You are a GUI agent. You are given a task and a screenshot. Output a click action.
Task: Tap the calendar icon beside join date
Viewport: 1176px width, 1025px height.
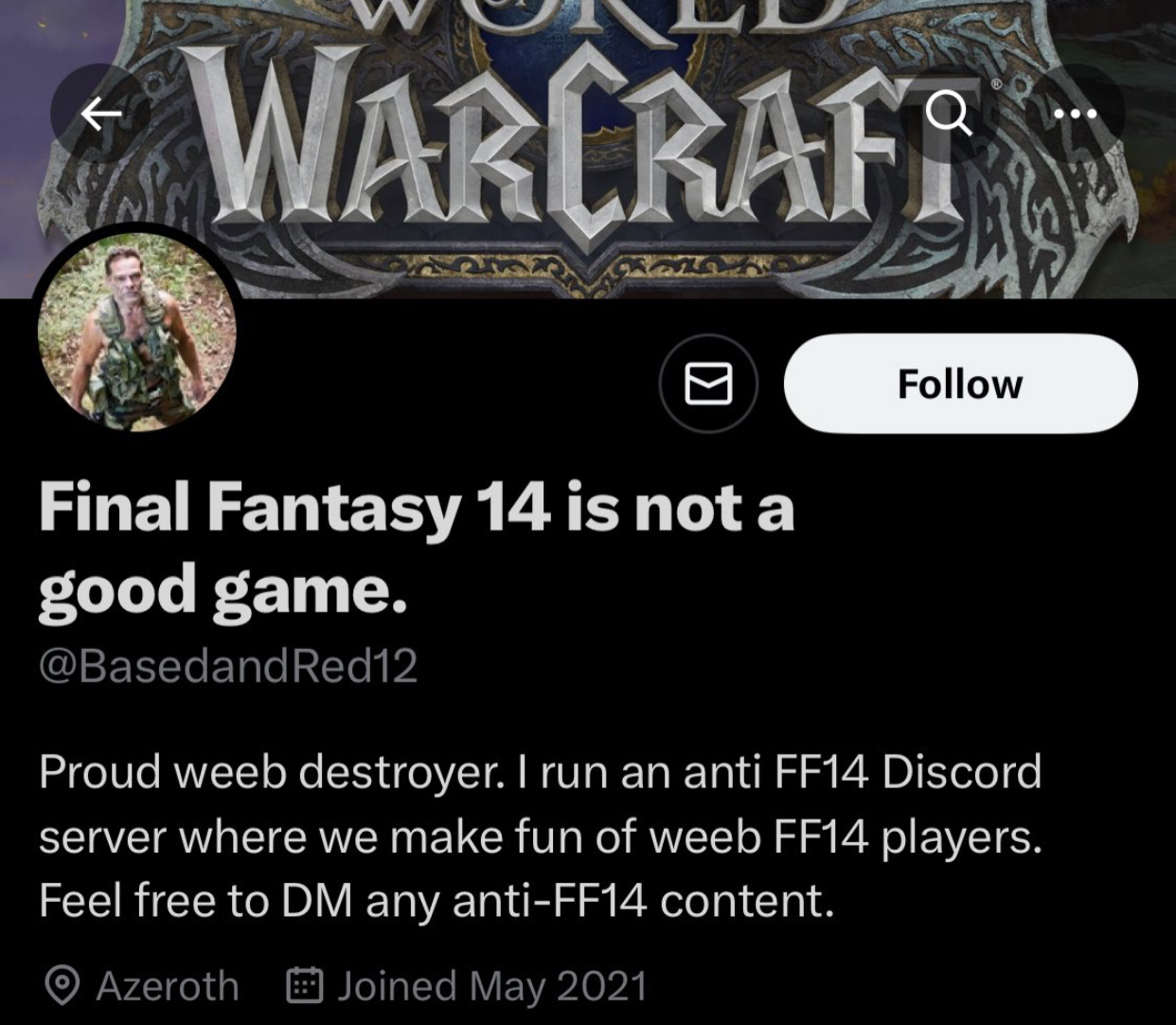[305, 985]
